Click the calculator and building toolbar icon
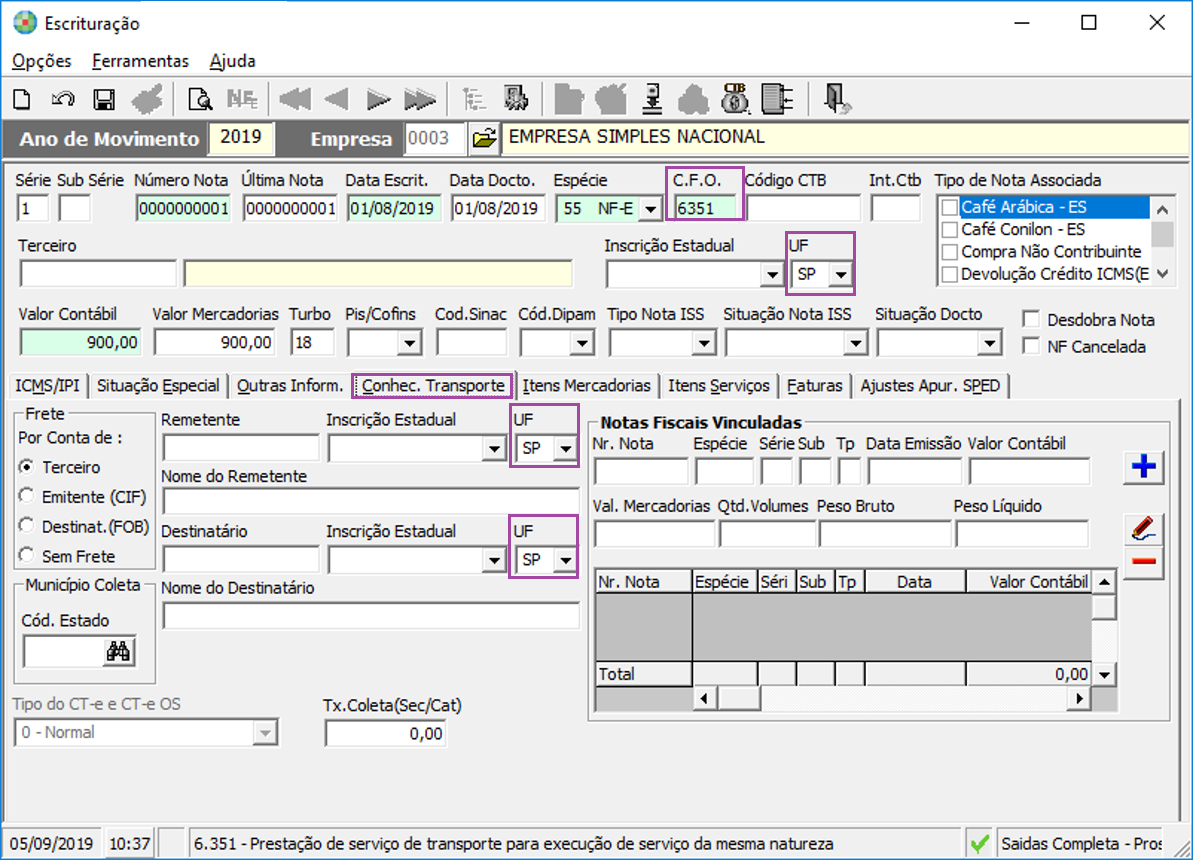Viewport: 1193px width, 861px height. click(516, 100)
